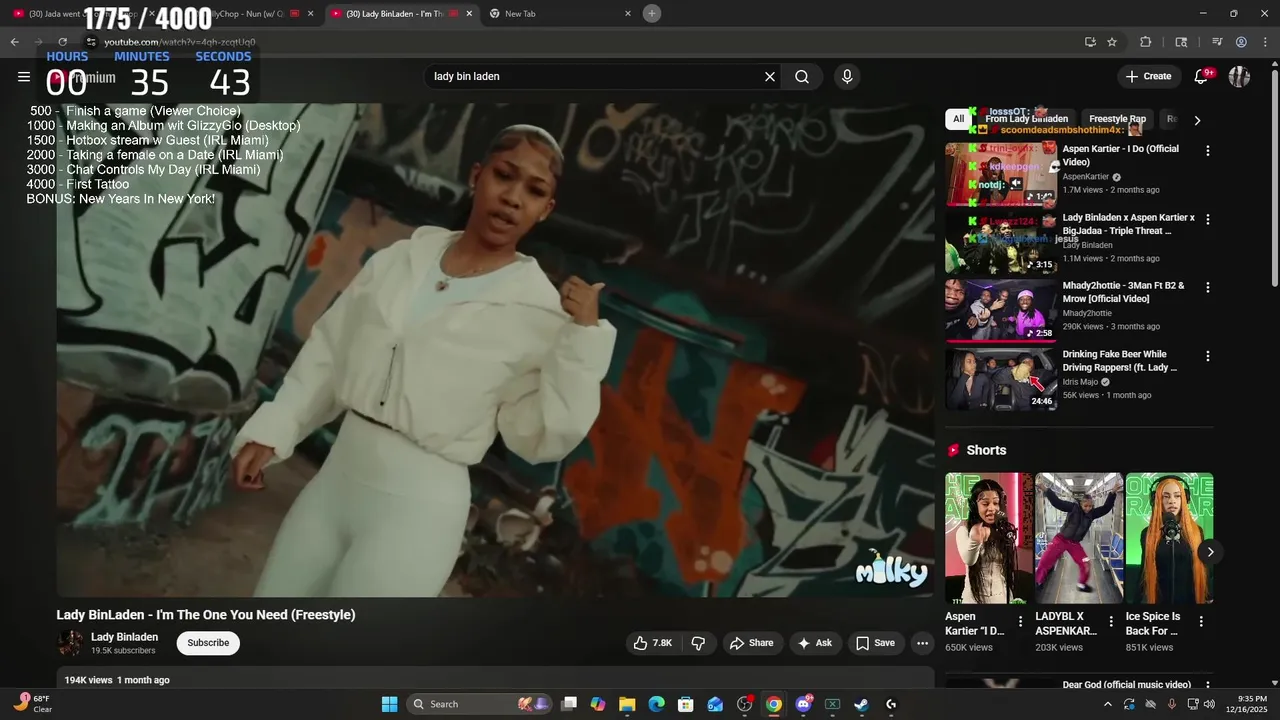Open options for Ice Spice short
This screenshot has width=1280, height=720.
(x=1201, y=621)
